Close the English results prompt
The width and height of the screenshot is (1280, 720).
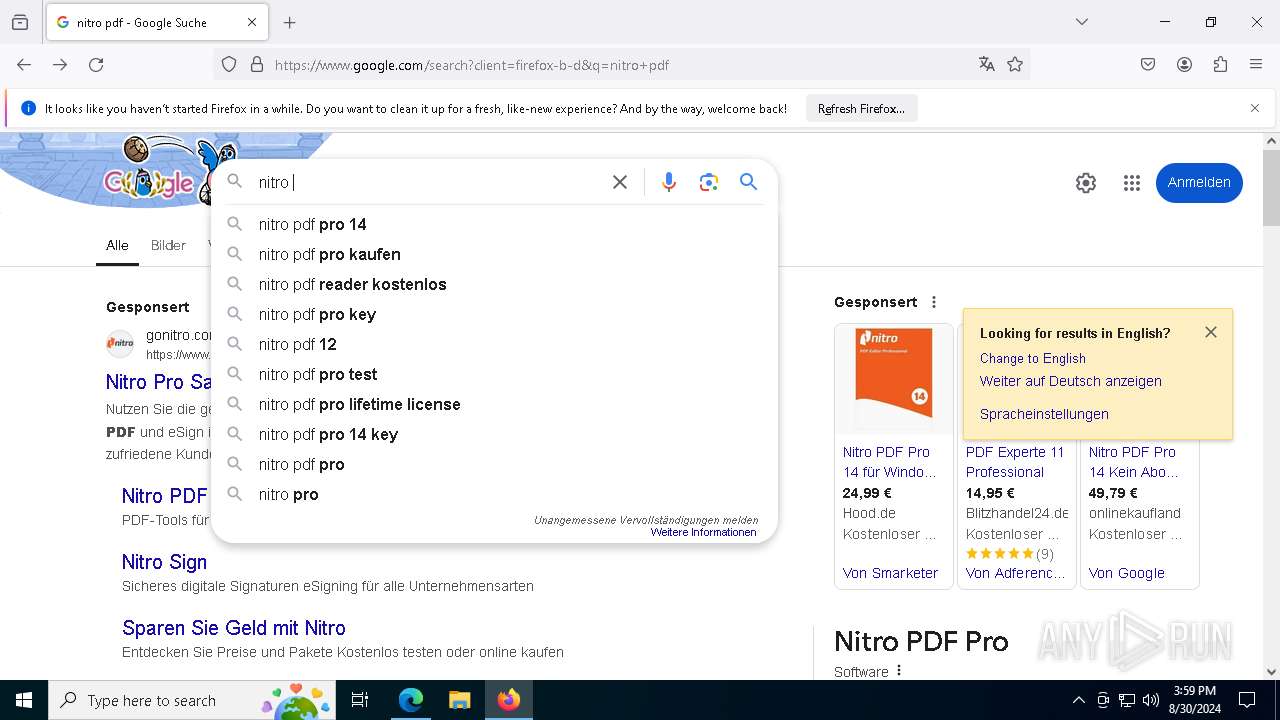1211,332
